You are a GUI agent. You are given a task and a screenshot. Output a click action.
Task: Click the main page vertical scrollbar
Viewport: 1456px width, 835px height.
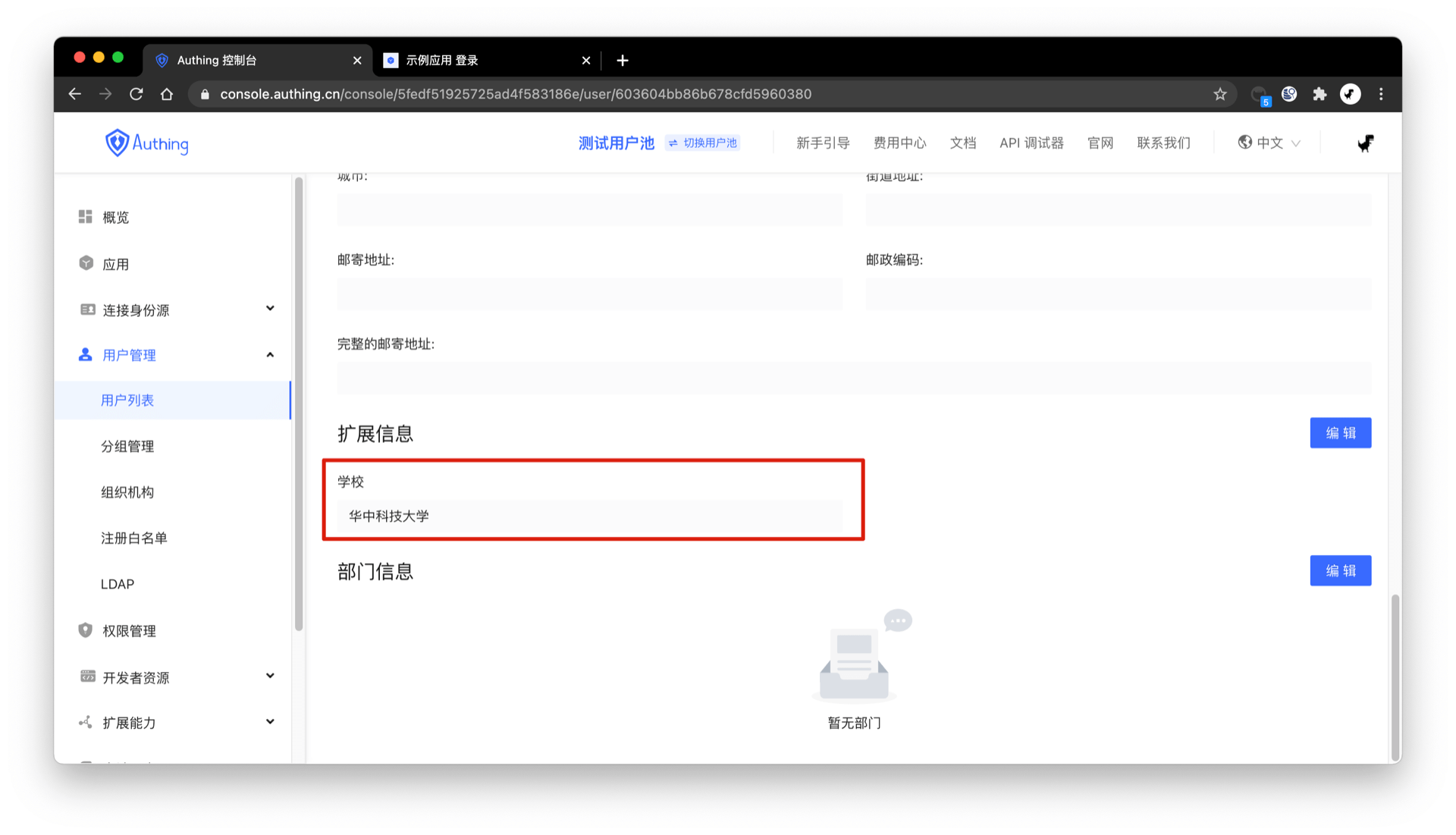1395,677
